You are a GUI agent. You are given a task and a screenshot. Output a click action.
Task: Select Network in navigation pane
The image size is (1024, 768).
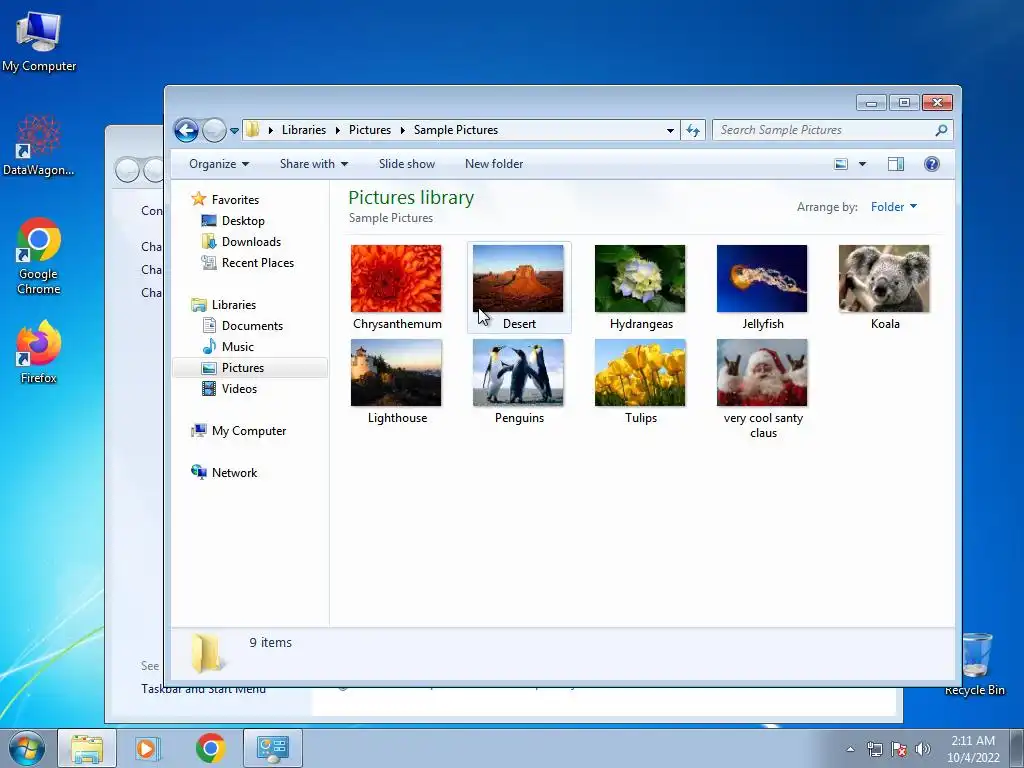click(234, 473)
